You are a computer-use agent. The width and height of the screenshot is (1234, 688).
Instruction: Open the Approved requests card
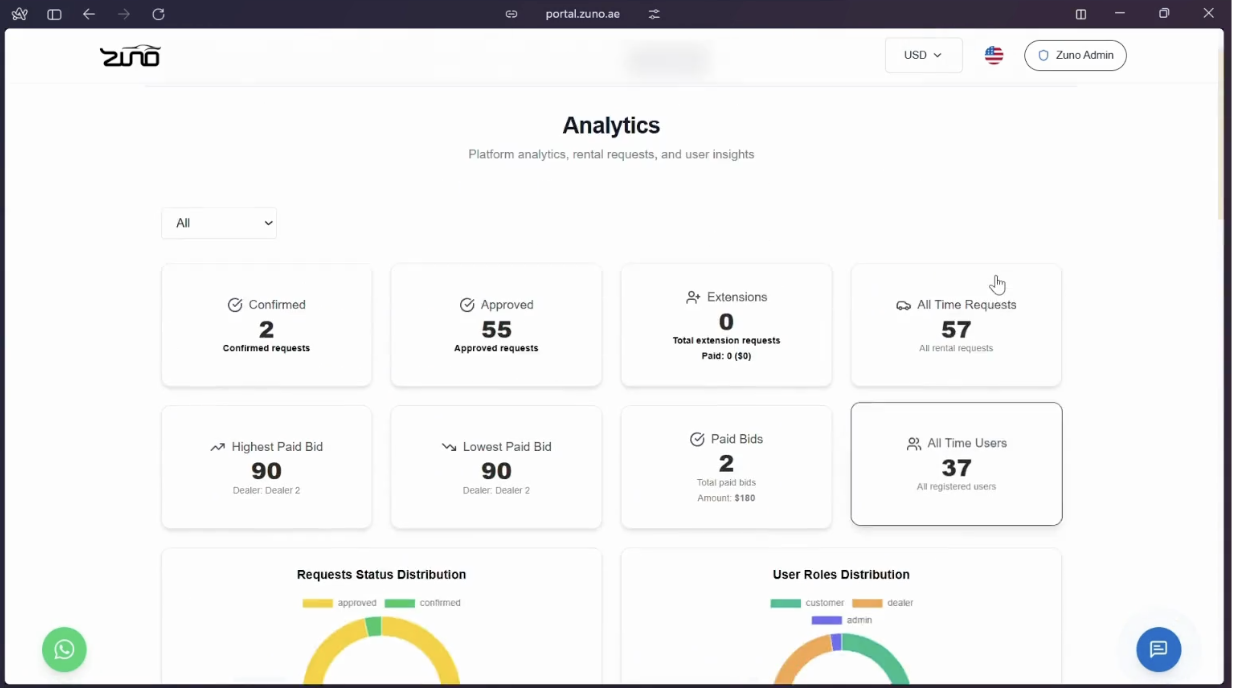(497, 325)
